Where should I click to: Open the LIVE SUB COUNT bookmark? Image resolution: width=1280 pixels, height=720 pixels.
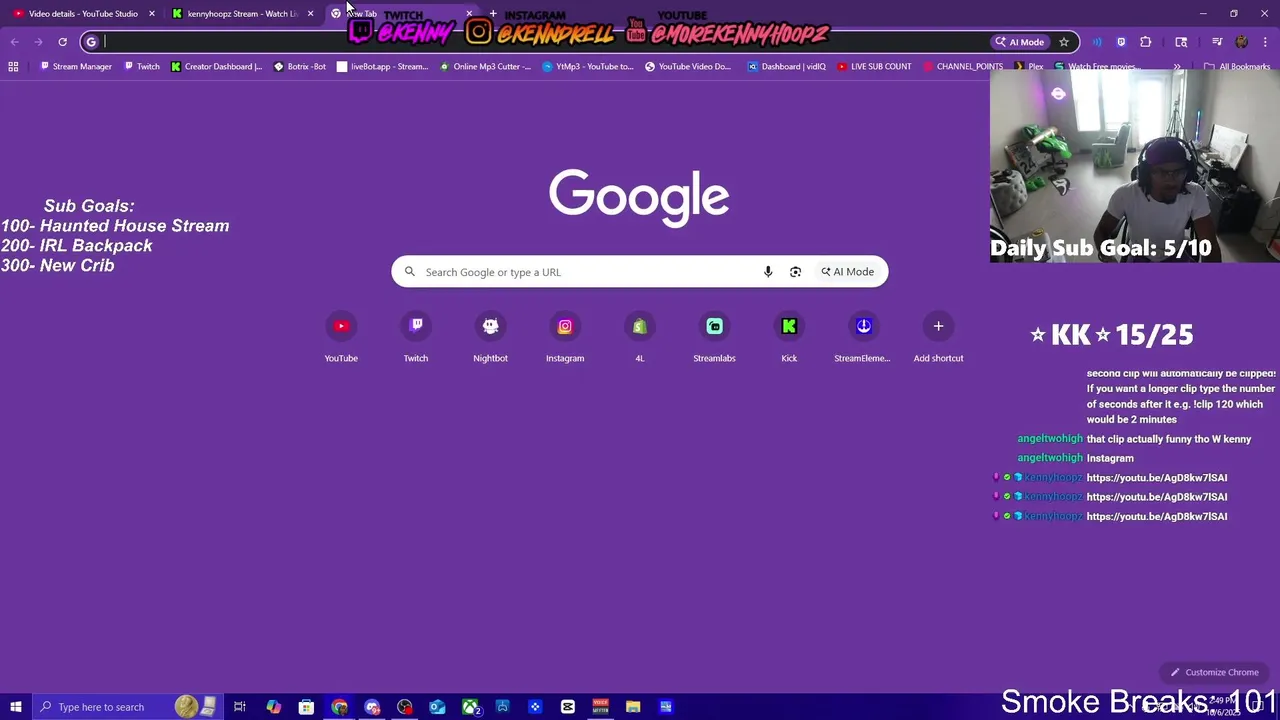pos(874,67)
